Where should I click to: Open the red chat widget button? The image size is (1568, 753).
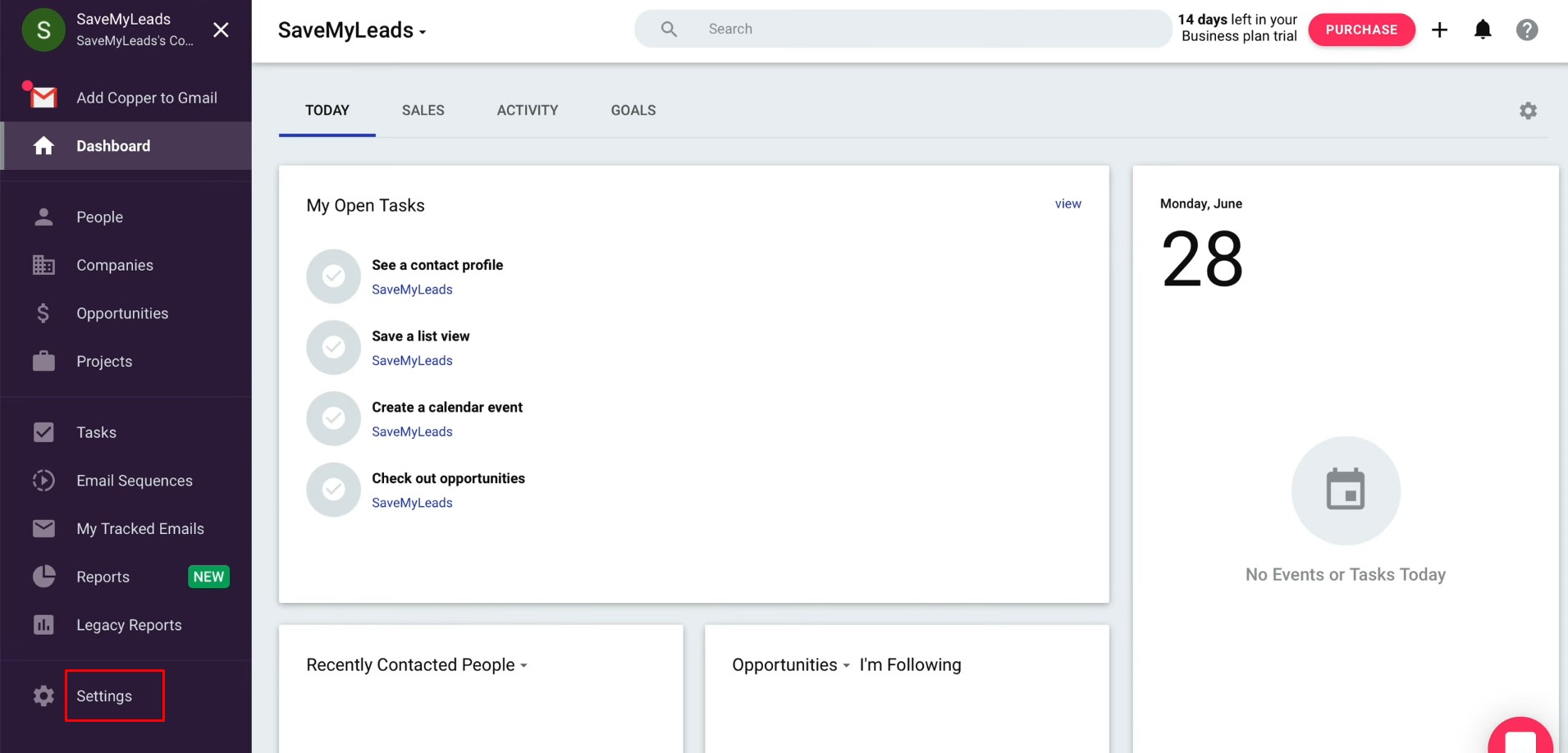click(1520, 736)
